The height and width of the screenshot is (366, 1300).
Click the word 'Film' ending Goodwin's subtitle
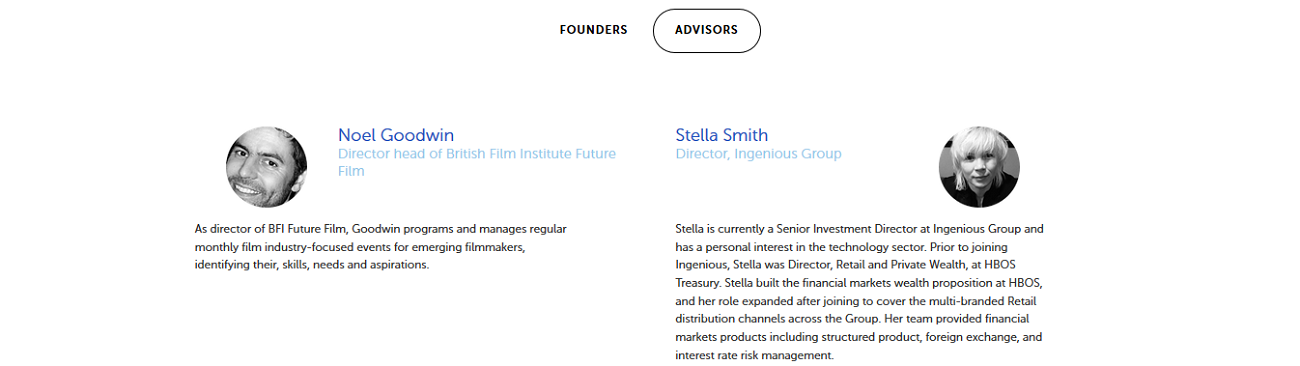tap(351, 171)
